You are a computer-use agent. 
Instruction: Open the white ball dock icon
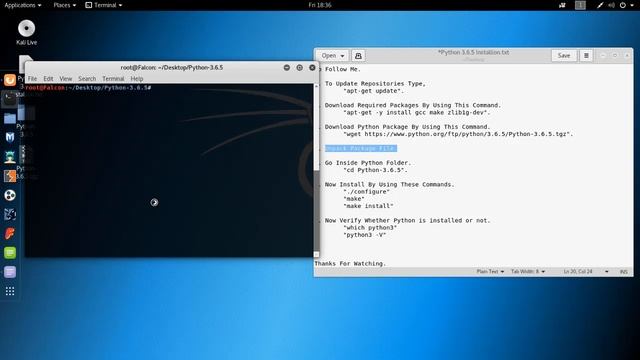point(10,195)
